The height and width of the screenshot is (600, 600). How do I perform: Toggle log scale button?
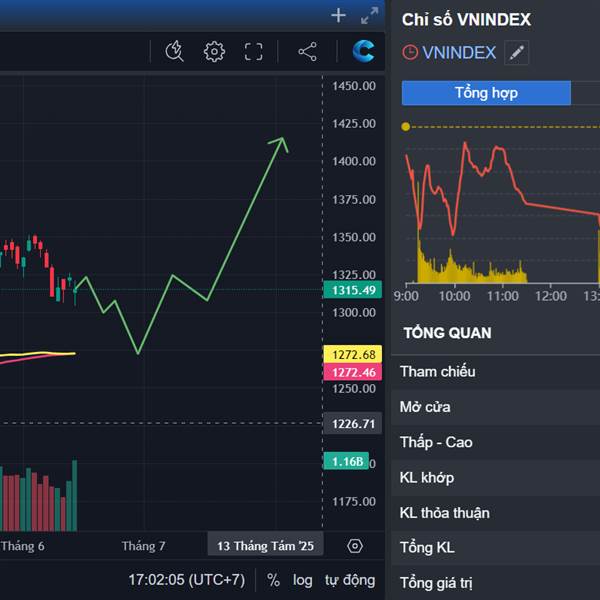click(302, 580)
